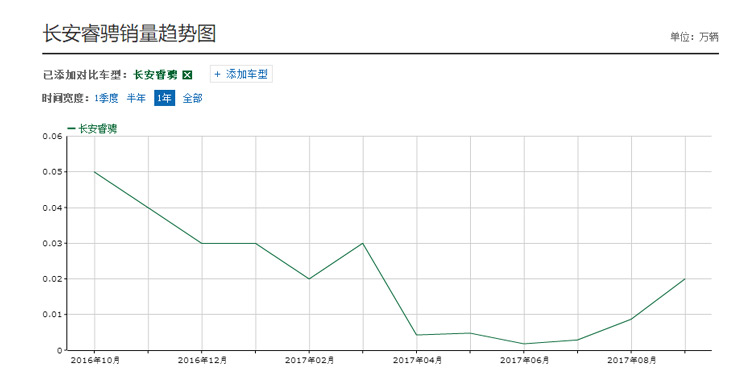This screenshot has width=750, height=382.
Task: Click the 长安睿骋 compared model link
Action: click(x=155, y=75)
